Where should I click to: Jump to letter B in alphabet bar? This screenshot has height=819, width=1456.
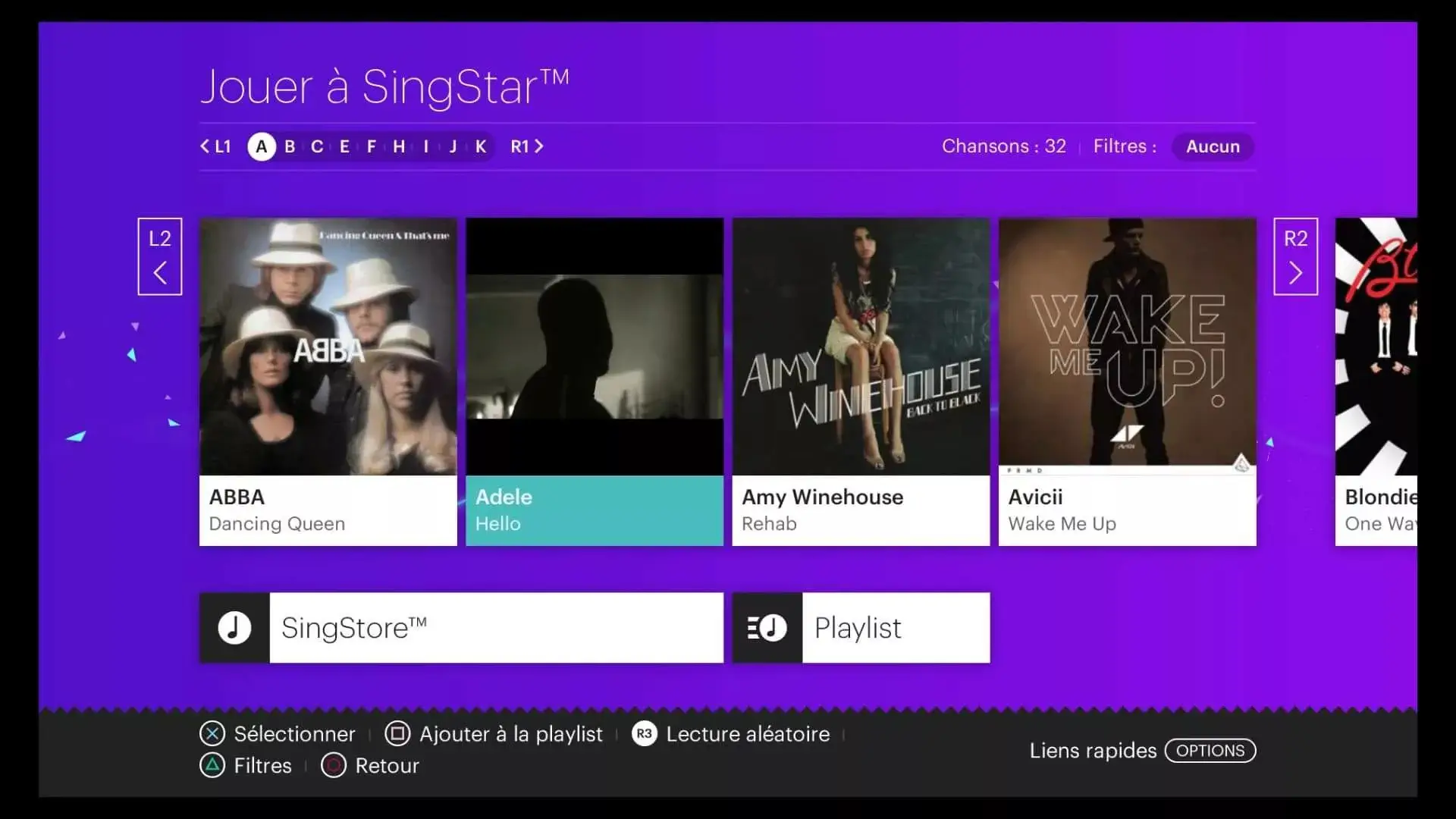[290, 146]
